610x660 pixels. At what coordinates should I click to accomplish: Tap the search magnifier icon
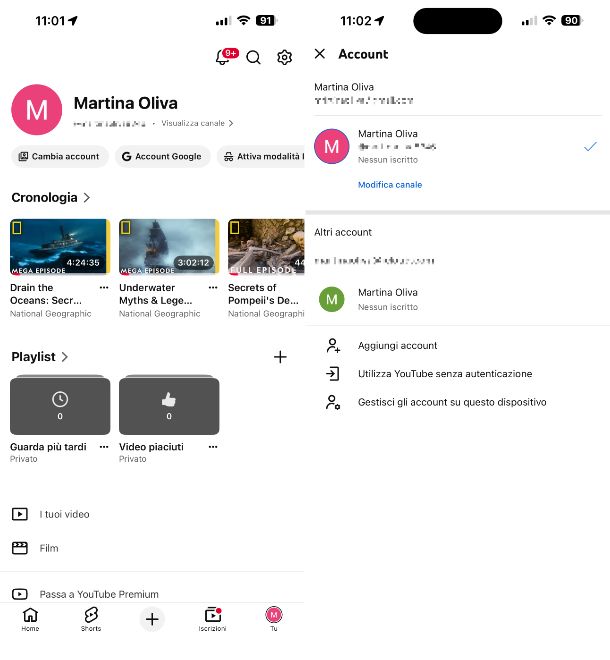253,57
